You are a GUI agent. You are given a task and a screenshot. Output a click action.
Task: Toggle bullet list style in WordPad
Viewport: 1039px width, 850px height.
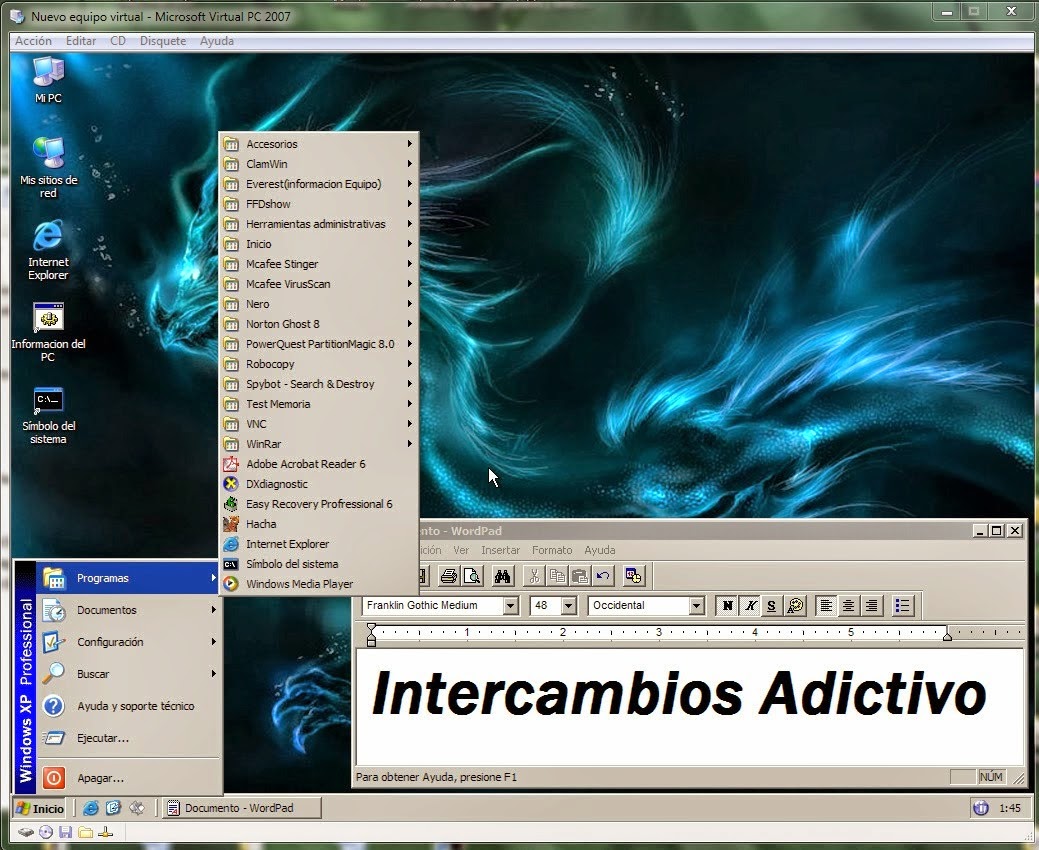[x=902, y=605]
